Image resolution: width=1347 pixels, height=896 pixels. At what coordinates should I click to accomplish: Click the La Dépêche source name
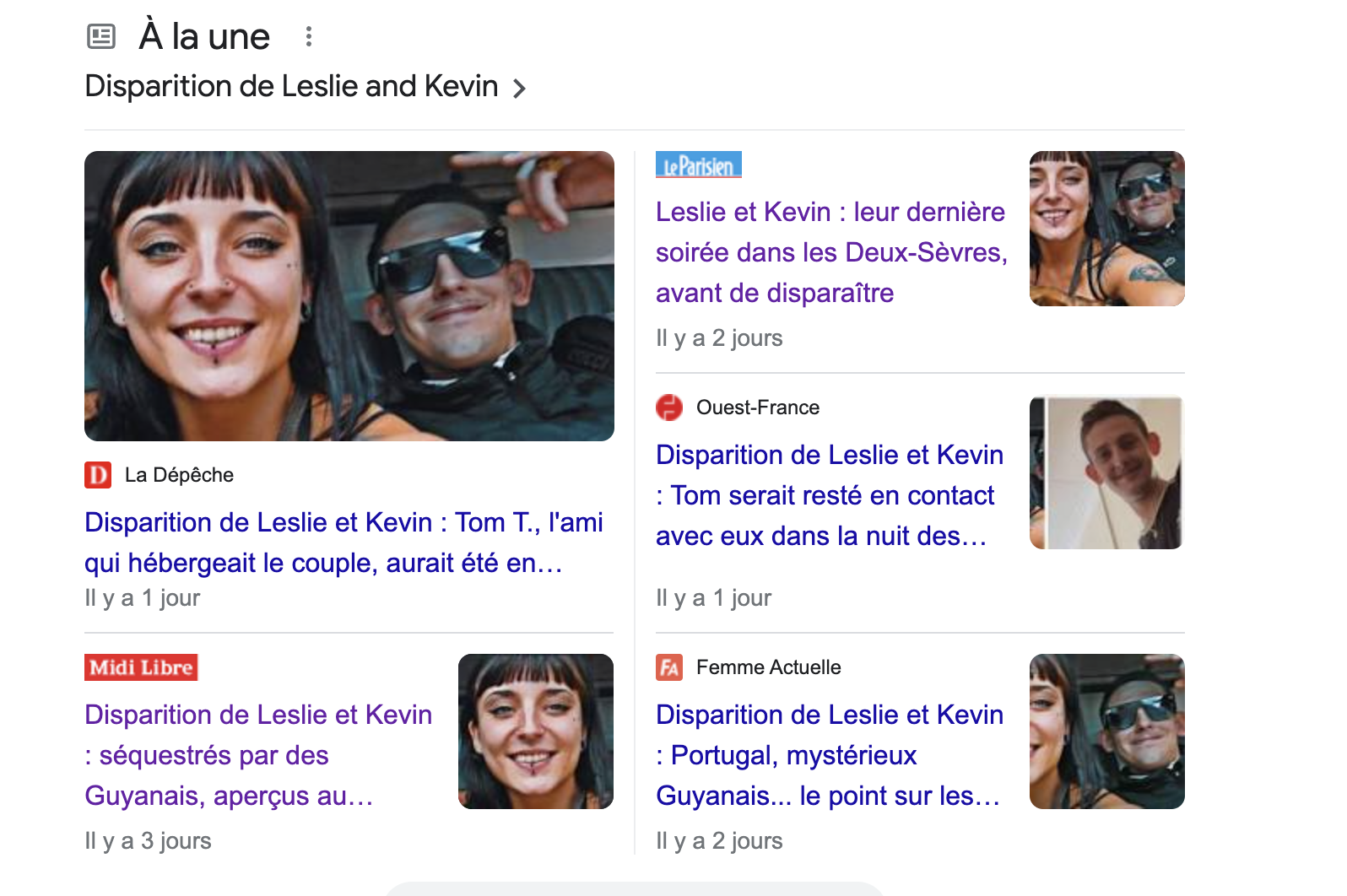(179, 475)
